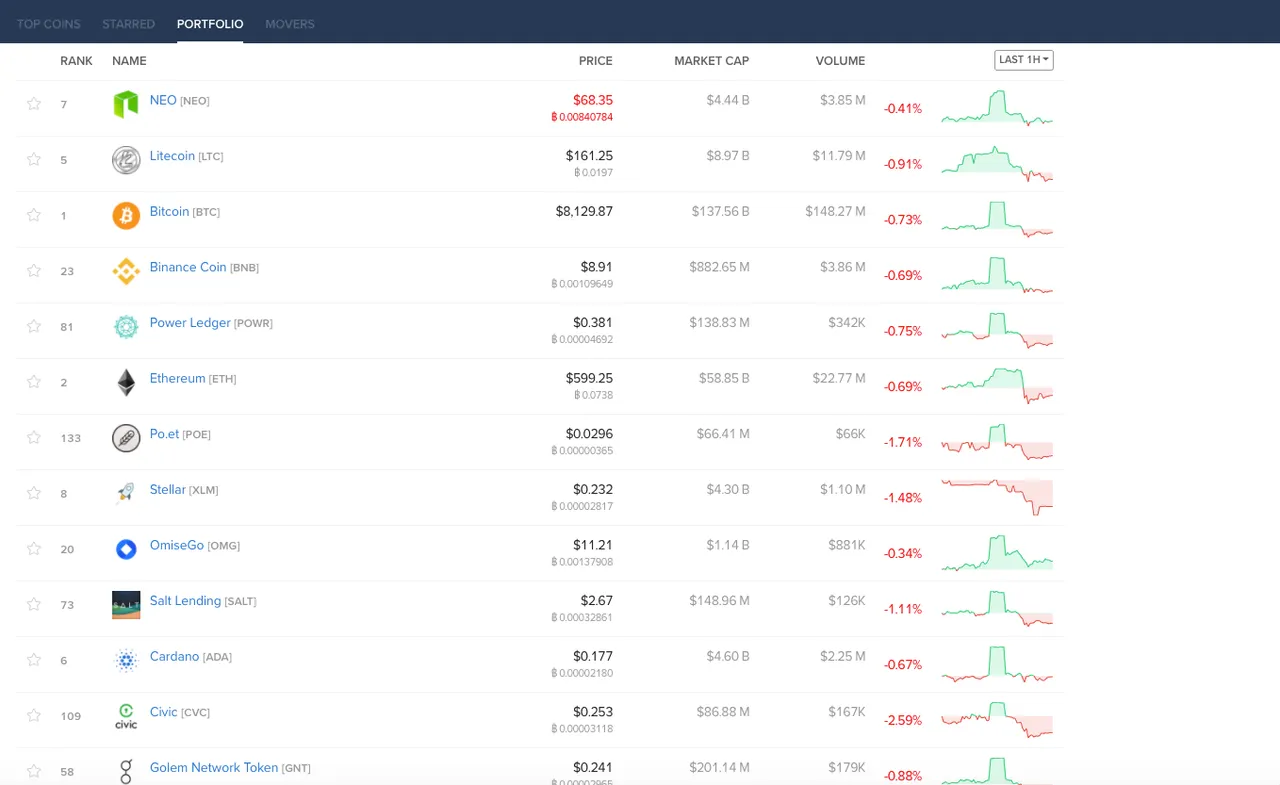Viewport: 1280px width, 785px height.
Task: Star the Stellar row
Action: (34, 493)
